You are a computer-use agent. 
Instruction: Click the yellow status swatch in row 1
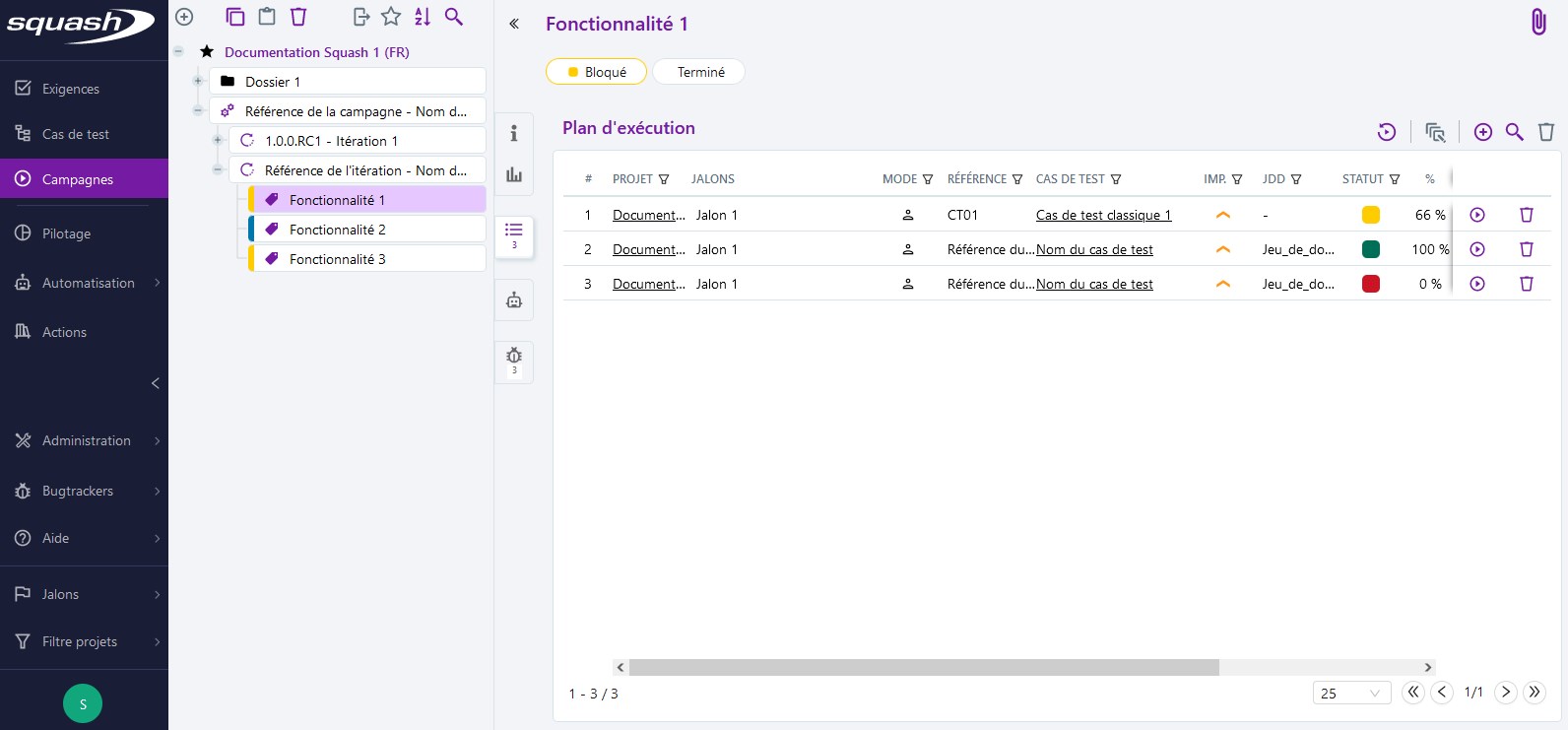1370,215
